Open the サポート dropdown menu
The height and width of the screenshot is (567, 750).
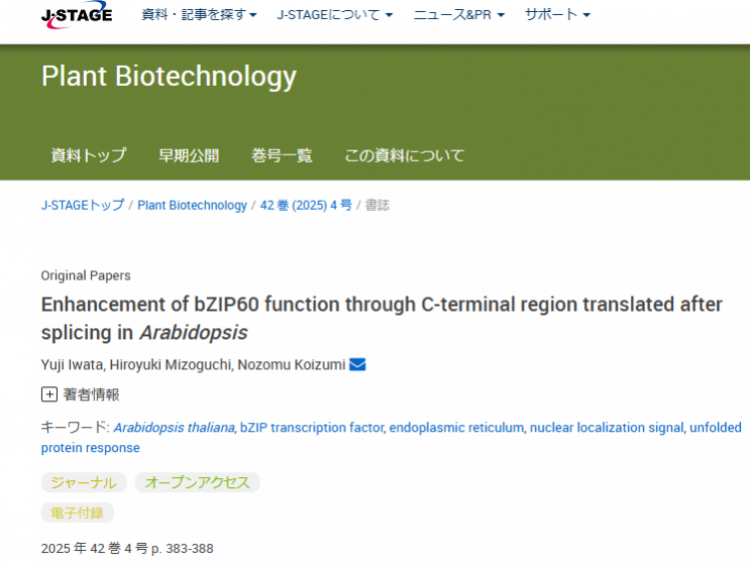[x=557, y=15]
